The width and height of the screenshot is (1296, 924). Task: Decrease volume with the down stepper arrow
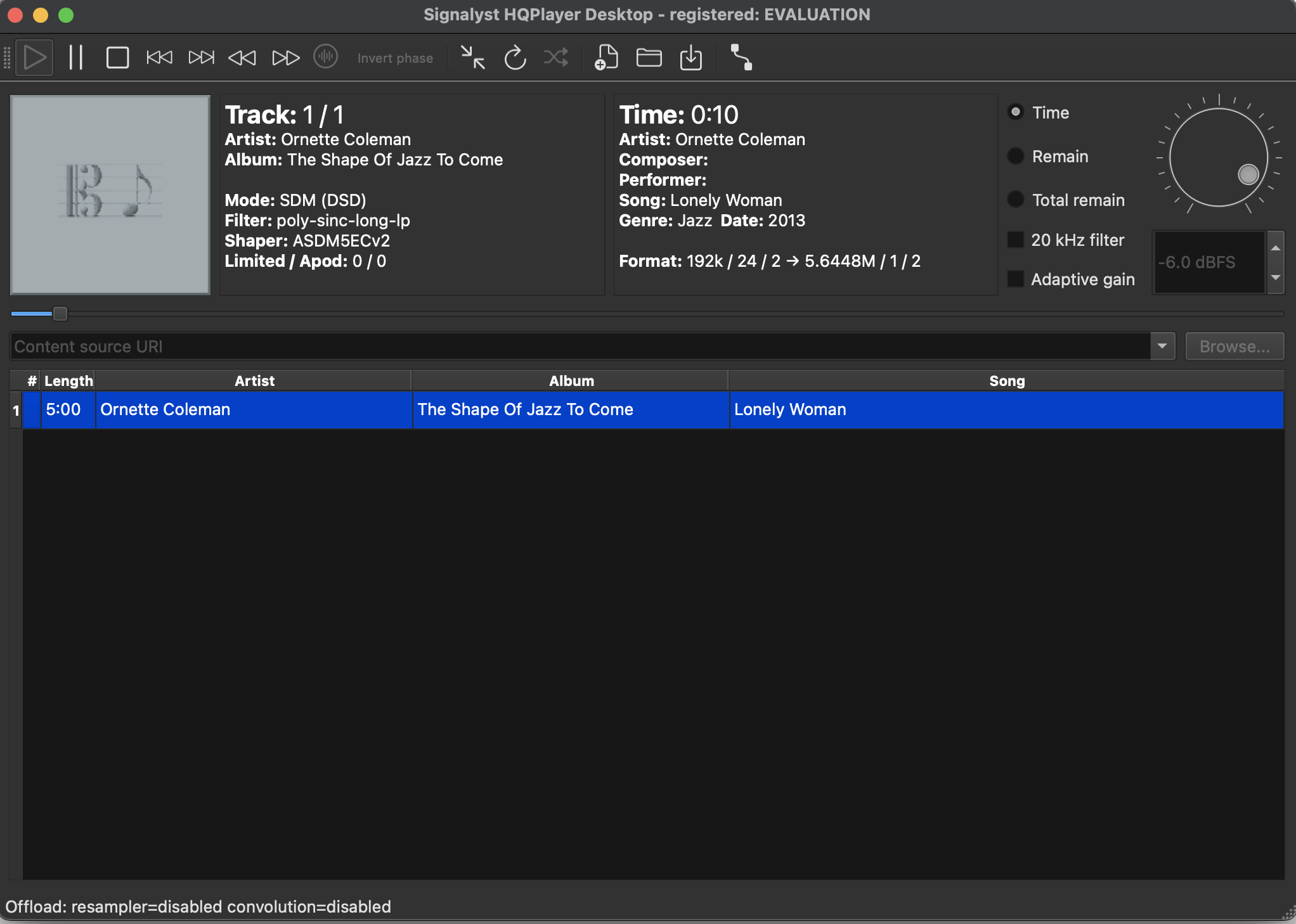tap(1276, 278)
